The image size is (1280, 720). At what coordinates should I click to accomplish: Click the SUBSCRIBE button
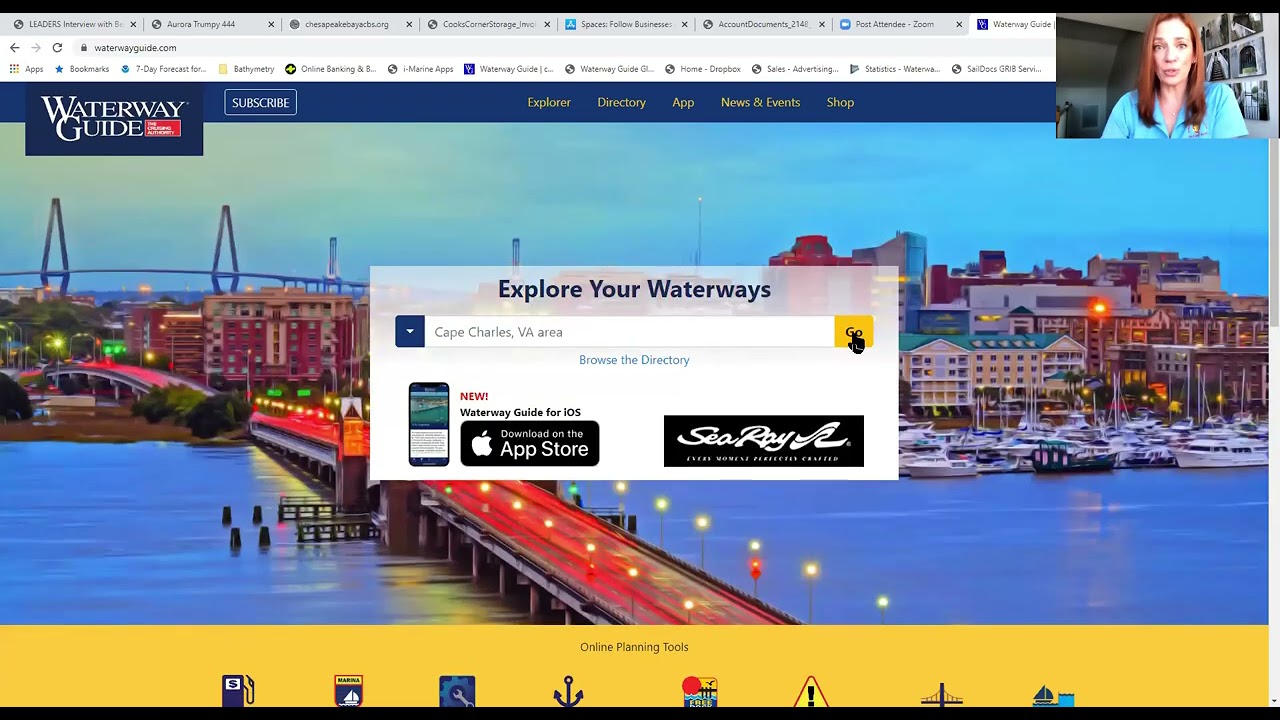pos(261,102)
